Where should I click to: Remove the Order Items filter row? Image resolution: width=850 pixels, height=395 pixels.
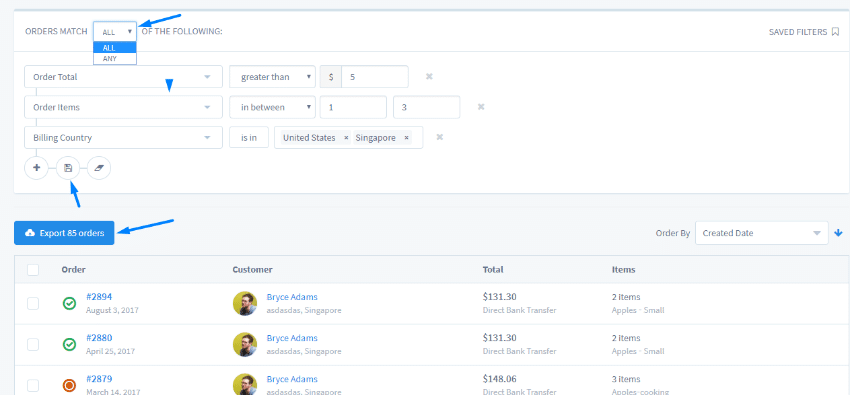(x=481, y=107)
